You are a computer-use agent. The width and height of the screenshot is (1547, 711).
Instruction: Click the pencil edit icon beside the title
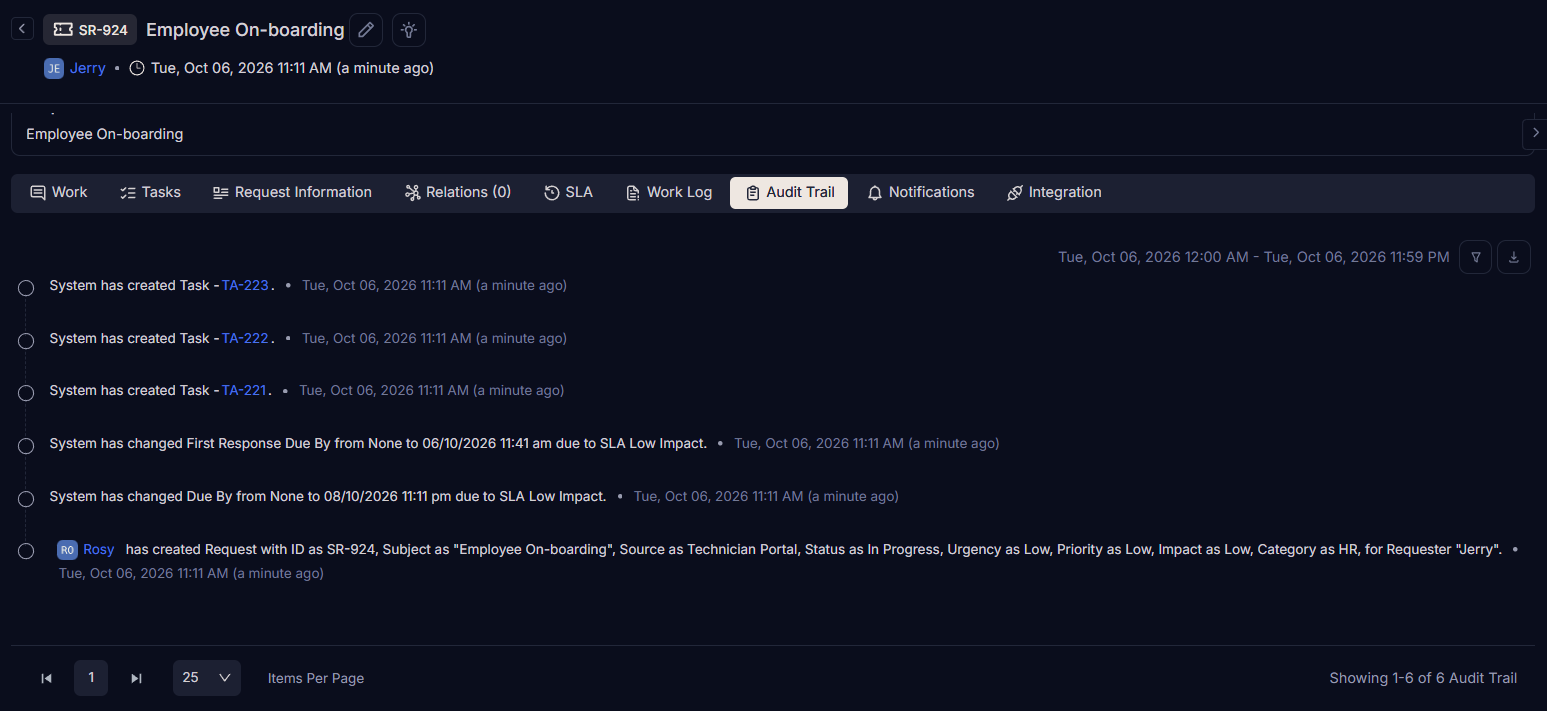(366, 30)
